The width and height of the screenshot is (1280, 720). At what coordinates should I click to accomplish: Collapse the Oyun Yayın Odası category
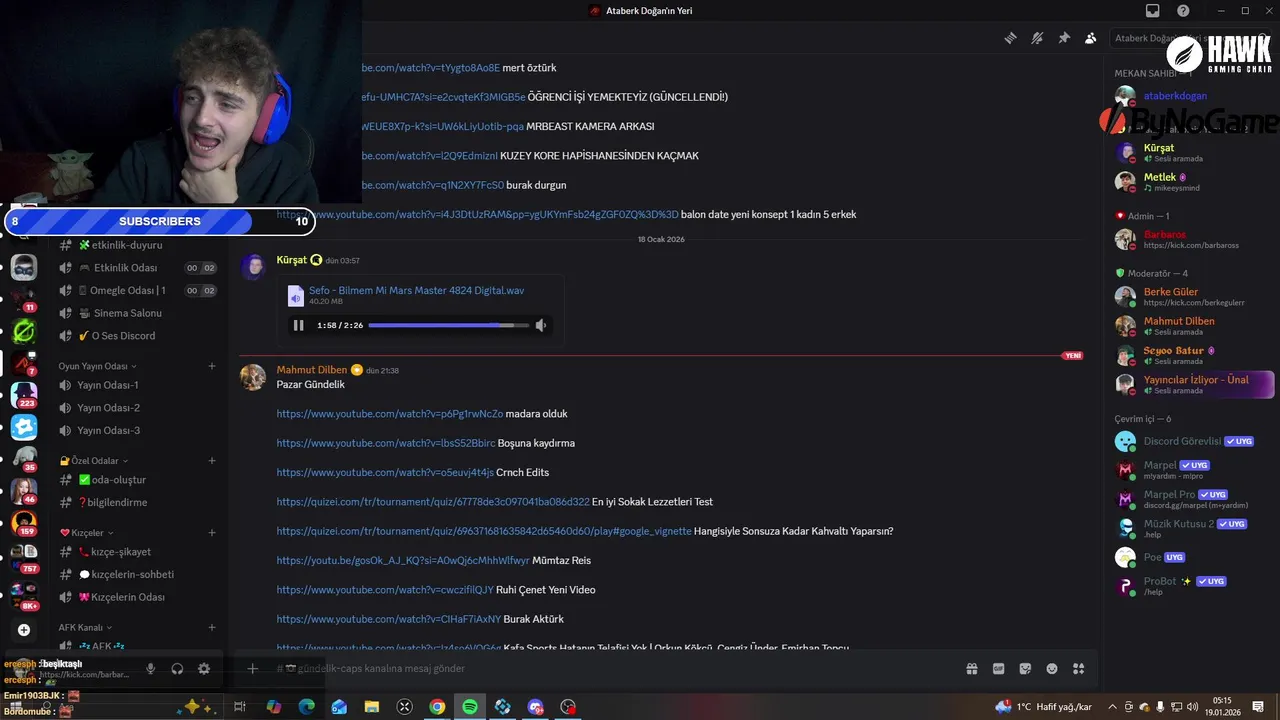click(97, 366)
